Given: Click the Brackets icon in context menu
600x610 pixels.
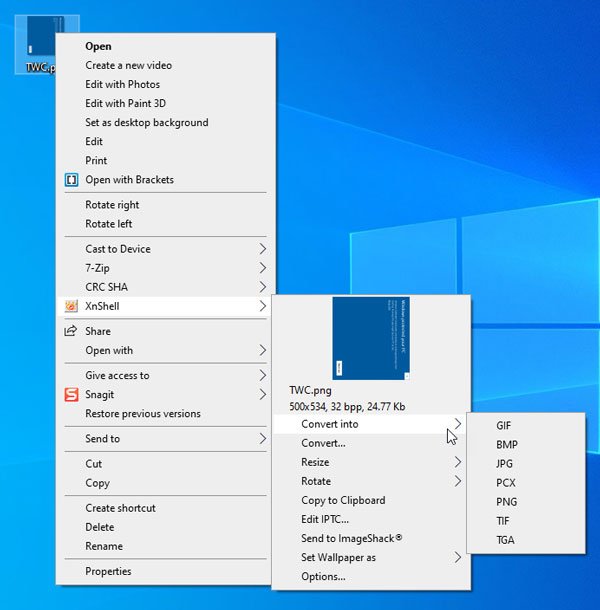Looking at the screenshot, I should [x=71, y=180].
